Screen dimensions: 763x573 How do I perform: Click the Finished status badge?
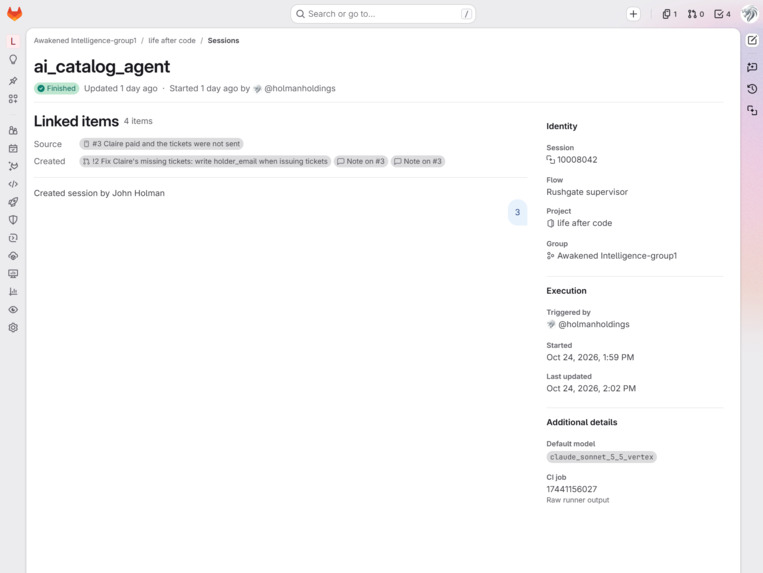tap(56, 89)
